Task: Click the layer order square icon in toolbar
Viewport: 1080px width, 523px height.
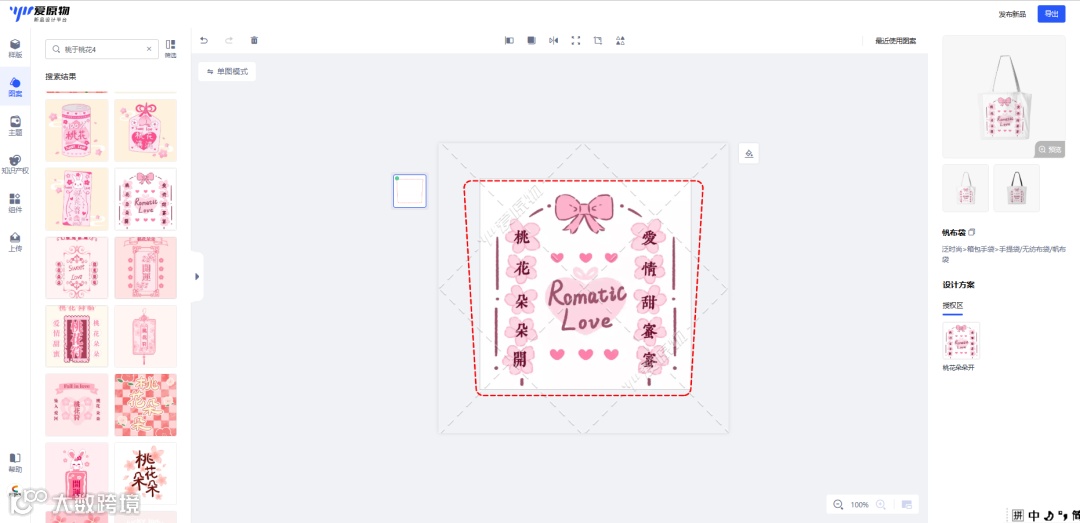Action: (x=532, y=41)
